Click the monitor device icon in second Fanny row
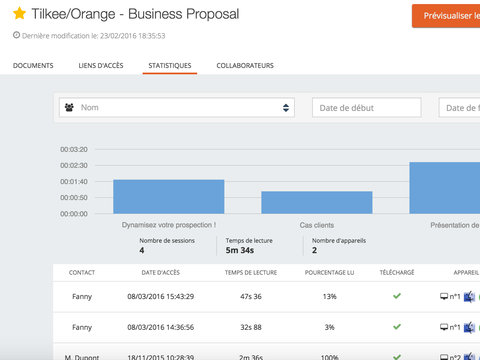 (x=444, y=327)
